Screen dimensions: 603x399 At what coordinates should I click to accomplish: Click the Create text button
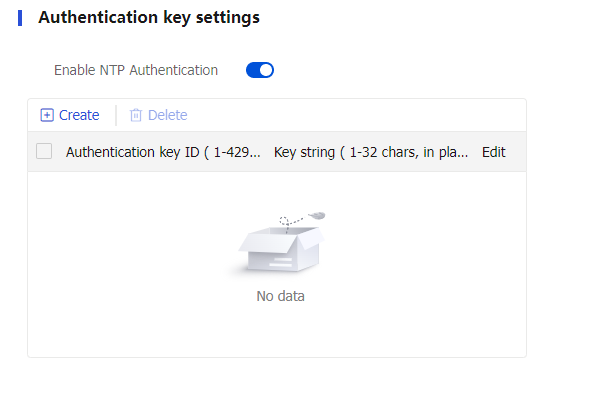(x=79, y=115)
